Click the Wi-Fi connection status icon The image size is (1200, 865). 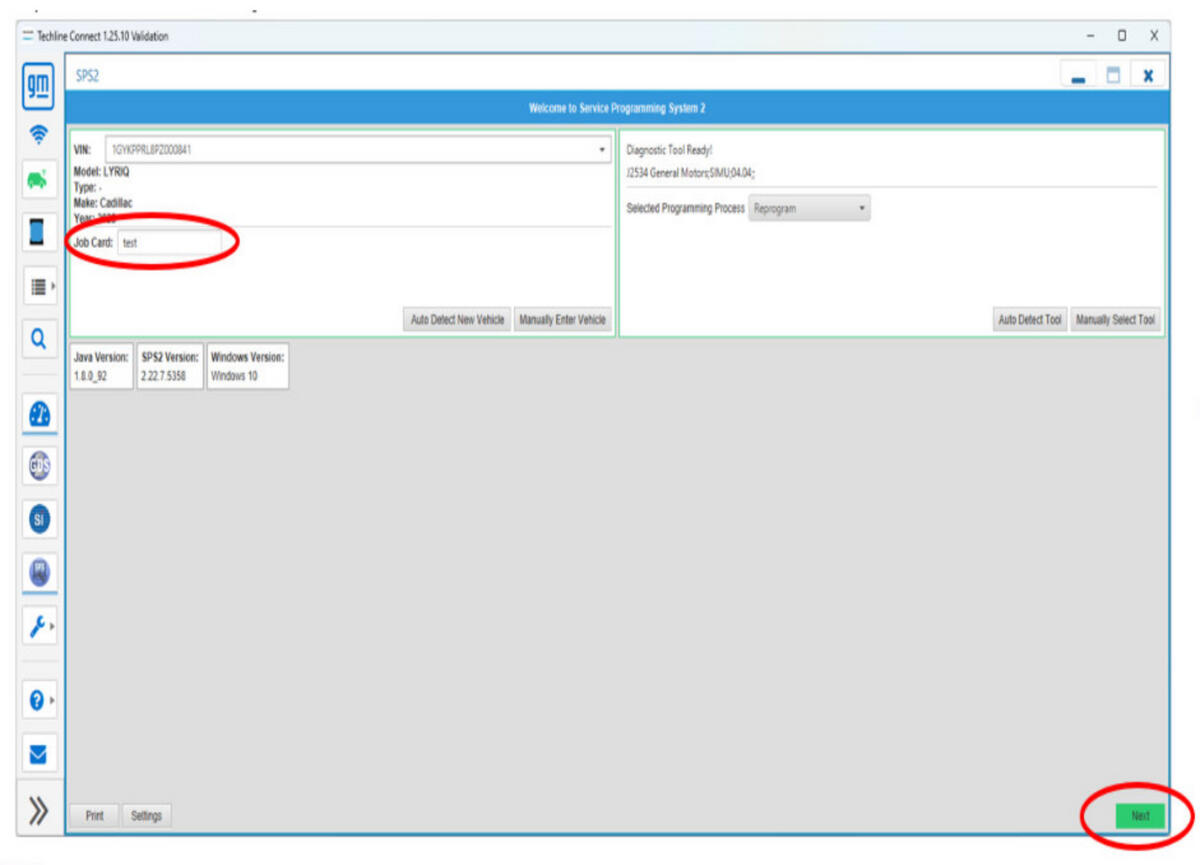point(38,134)
